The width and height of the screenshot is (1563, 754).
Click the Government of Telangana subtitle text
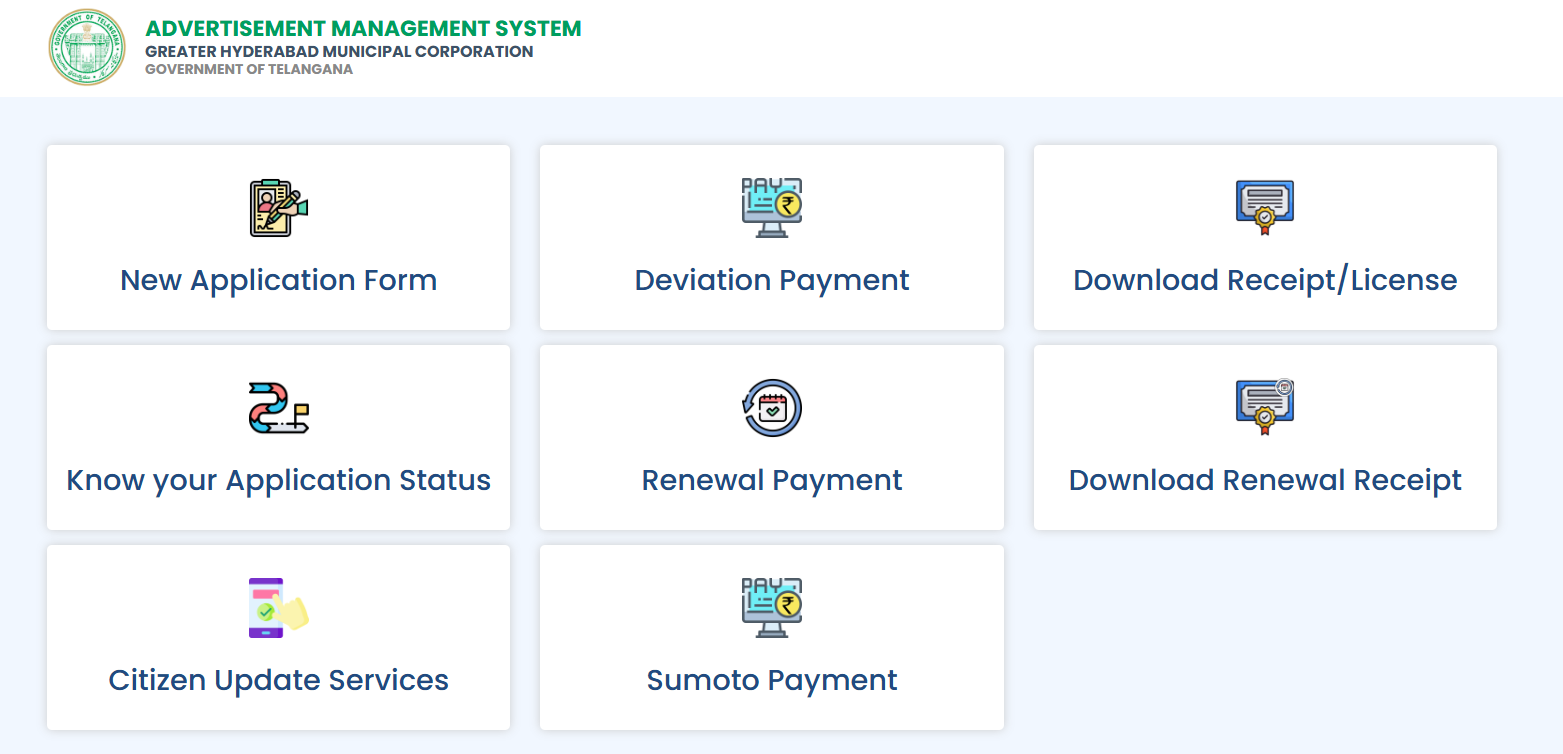pyautogui.click(x=249, y=70)
